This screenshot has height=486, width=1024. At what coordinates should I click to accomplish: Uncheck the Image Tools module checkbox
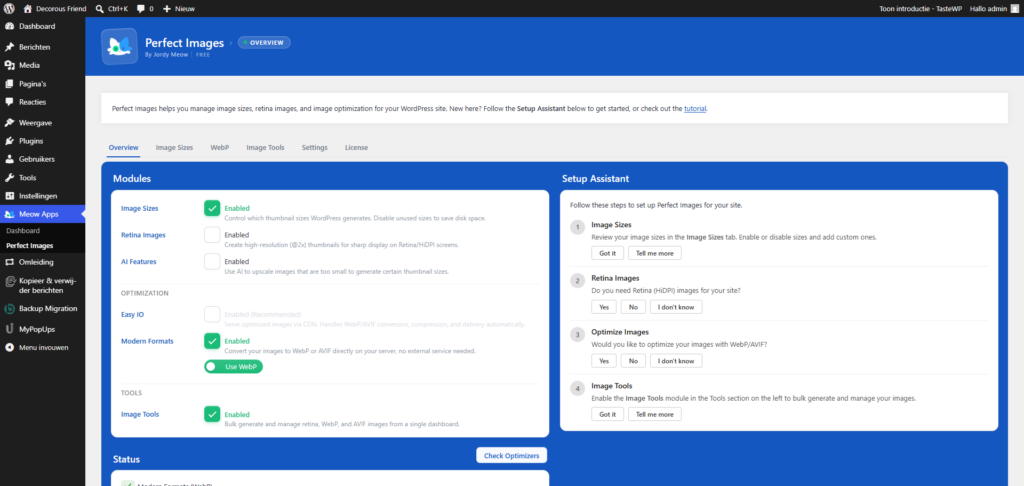point(212,415)
